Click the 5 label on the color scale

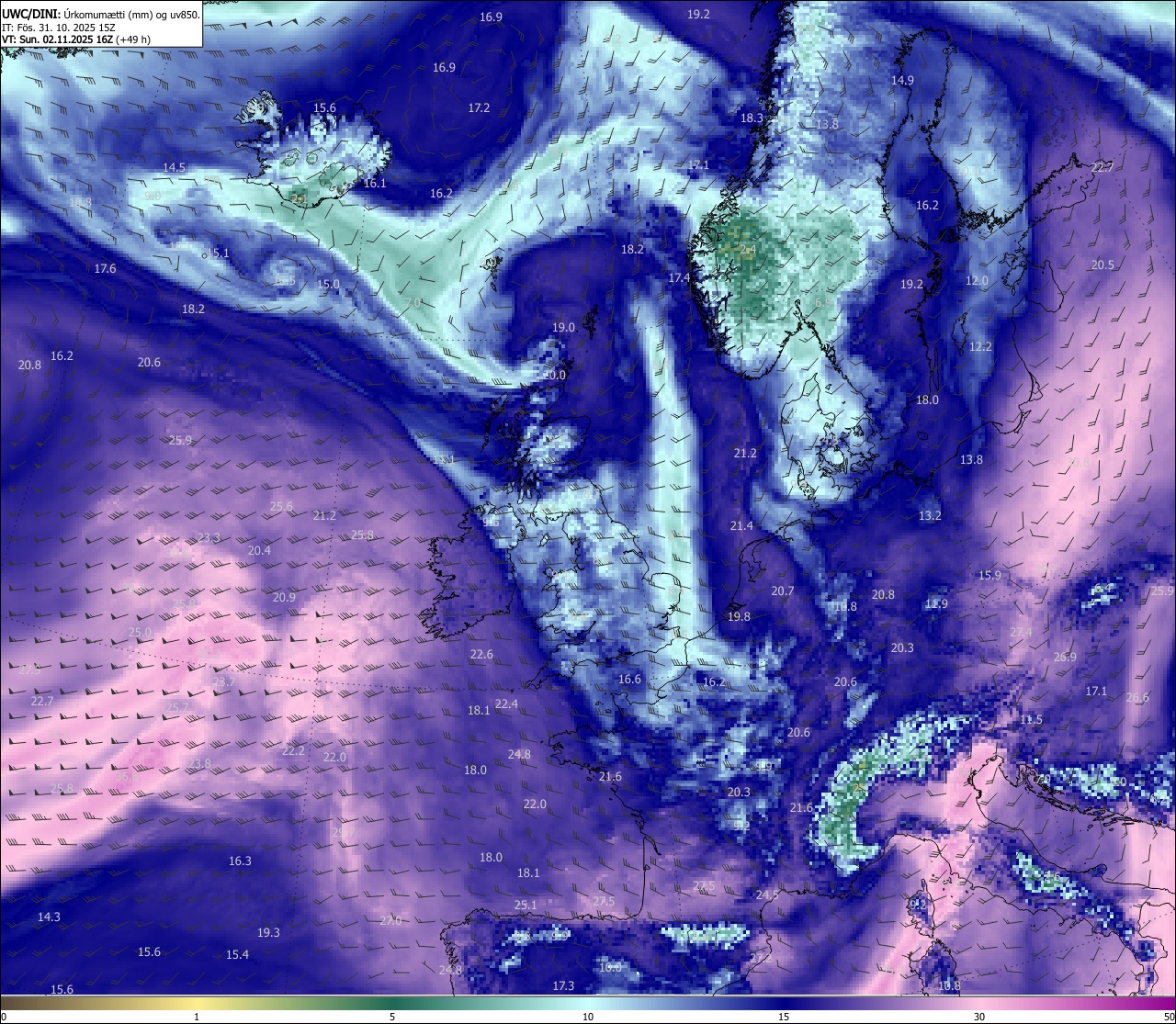click(392, 1017)
